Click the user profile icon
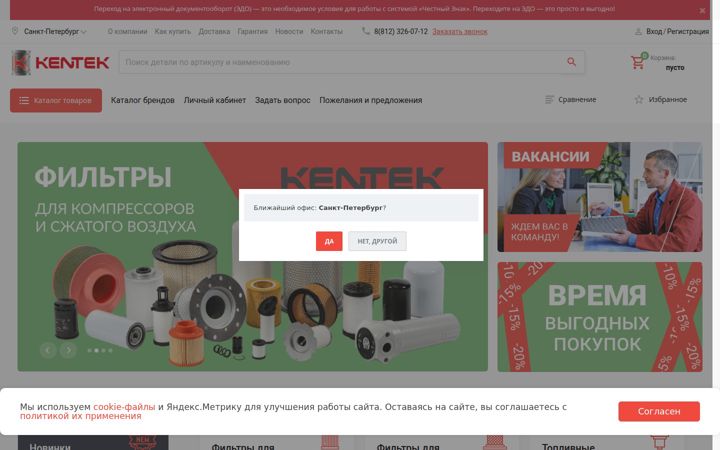720x450 pixels. (x=638, y=32)
